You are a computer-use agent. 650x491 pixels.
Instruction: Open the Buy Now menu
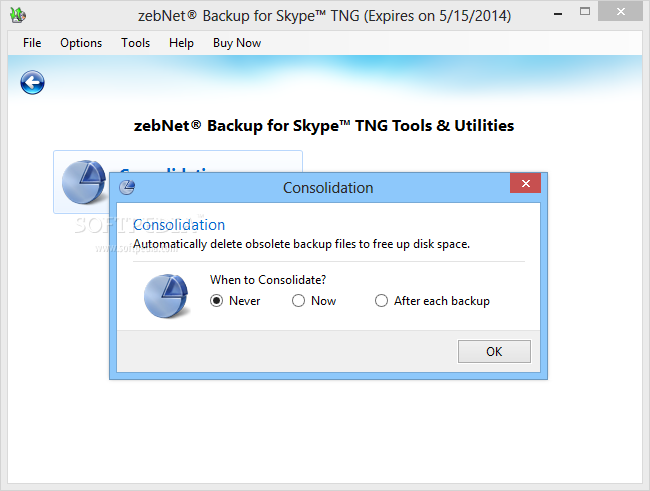[x=237, y=43]
